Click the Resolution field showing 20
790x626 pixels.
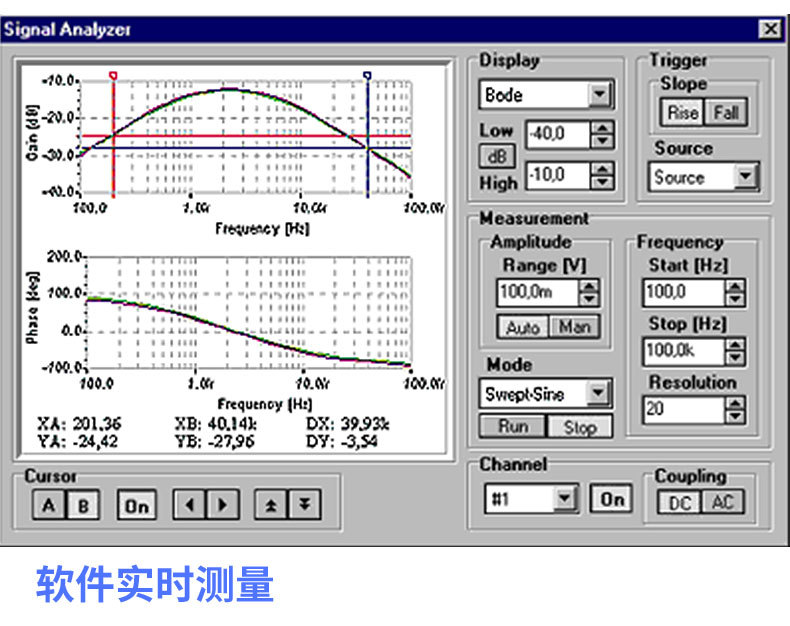(684, 410)
